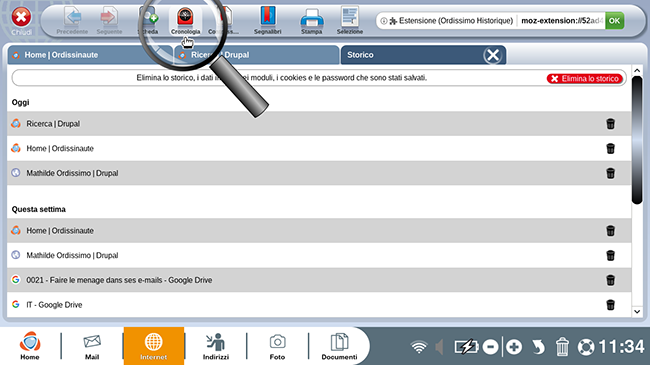The height and width of the screenshot is (365, 650).
Task: Click the speaker volume icon
Action: pos(439,347)
